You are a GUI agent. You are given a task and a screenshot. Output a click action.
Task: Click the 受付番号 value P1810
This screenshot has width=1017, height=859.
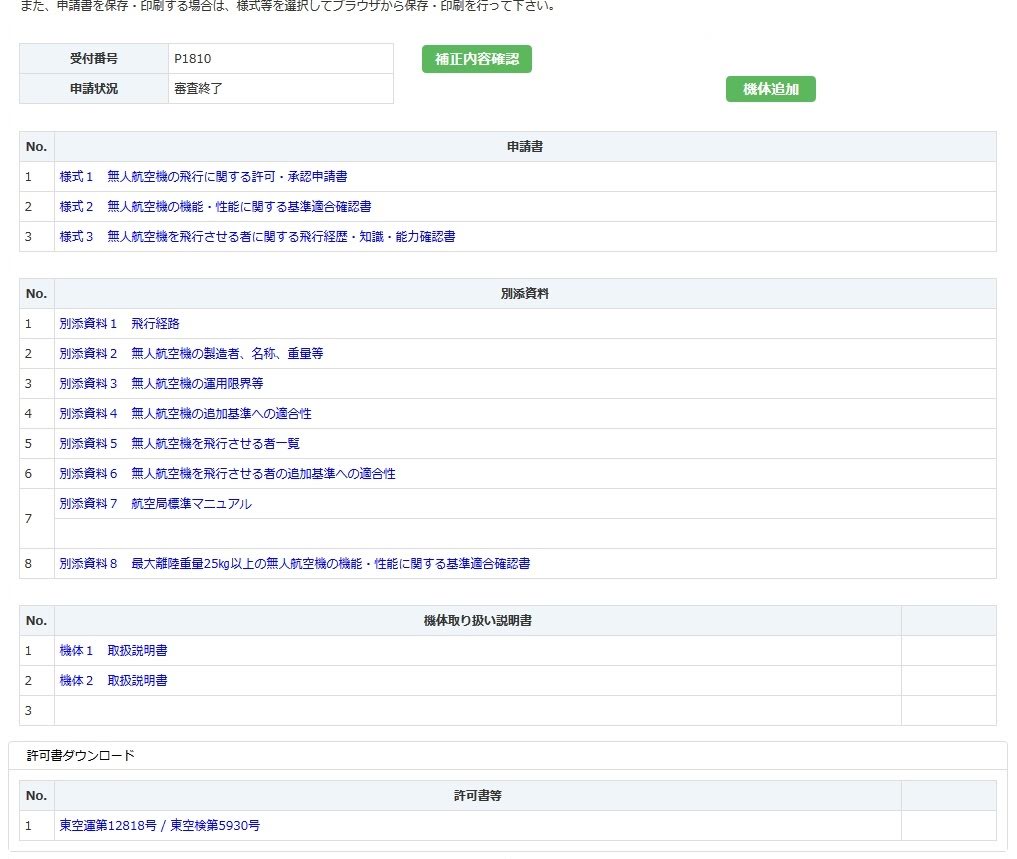click(192, 59)
